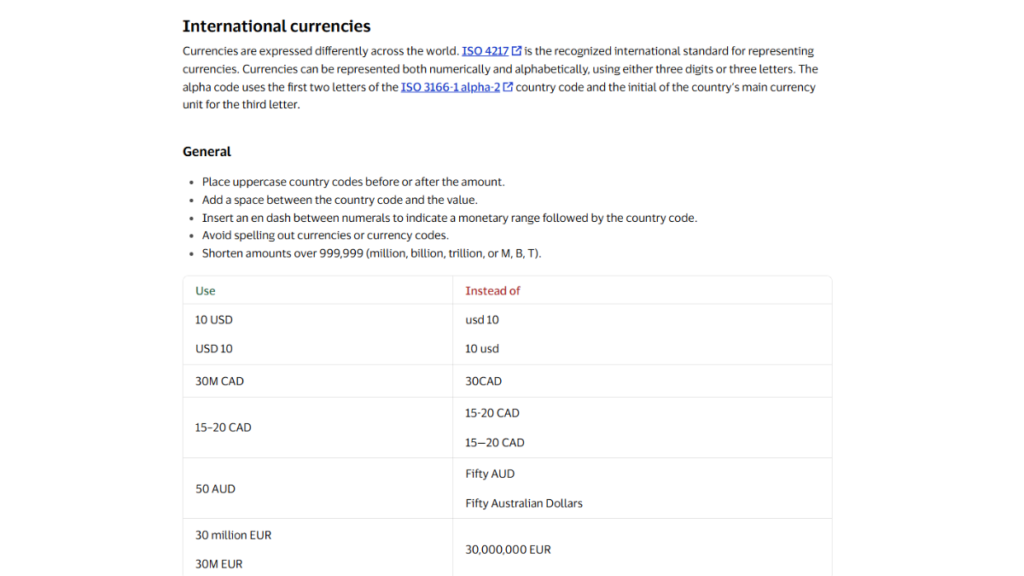Viewport: 1024px width, 576px height.
Task: Click the 10 USD table cell
Action: click(x=214, y=320)
